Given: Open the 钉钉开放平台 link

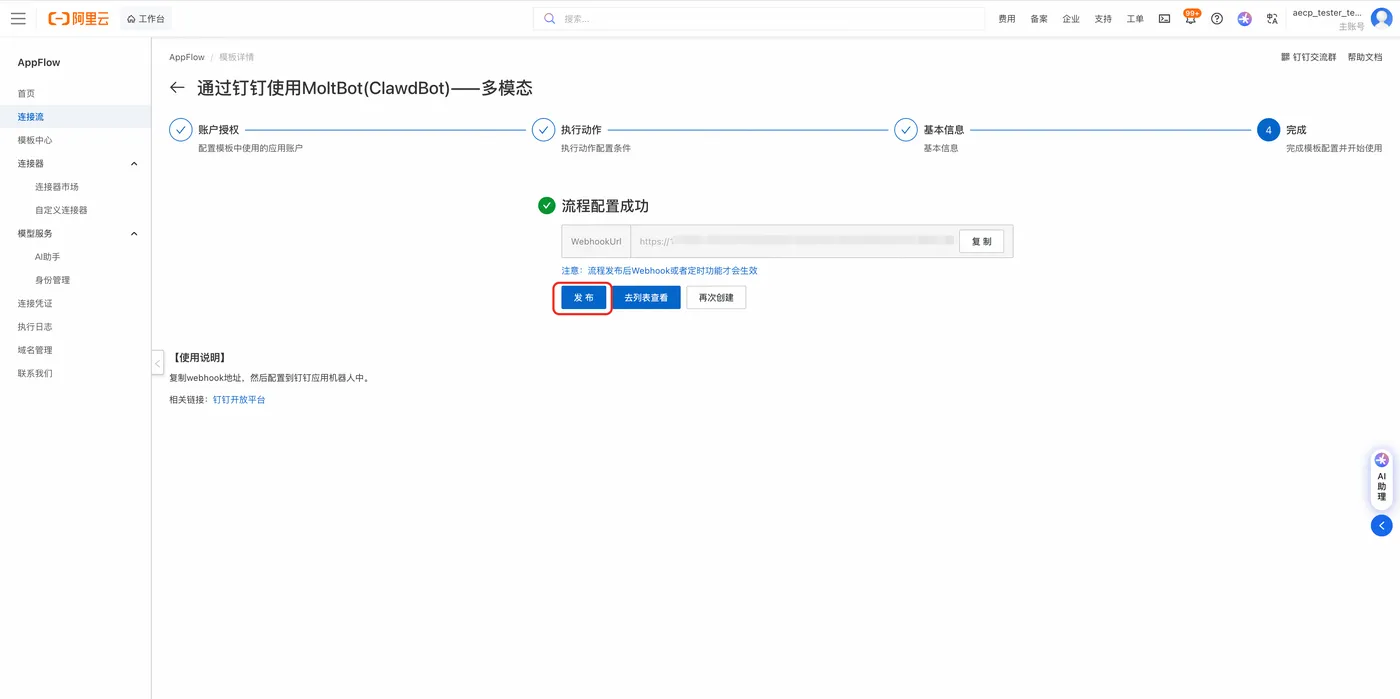Looking at the screenshot, I should click(239, 400).
